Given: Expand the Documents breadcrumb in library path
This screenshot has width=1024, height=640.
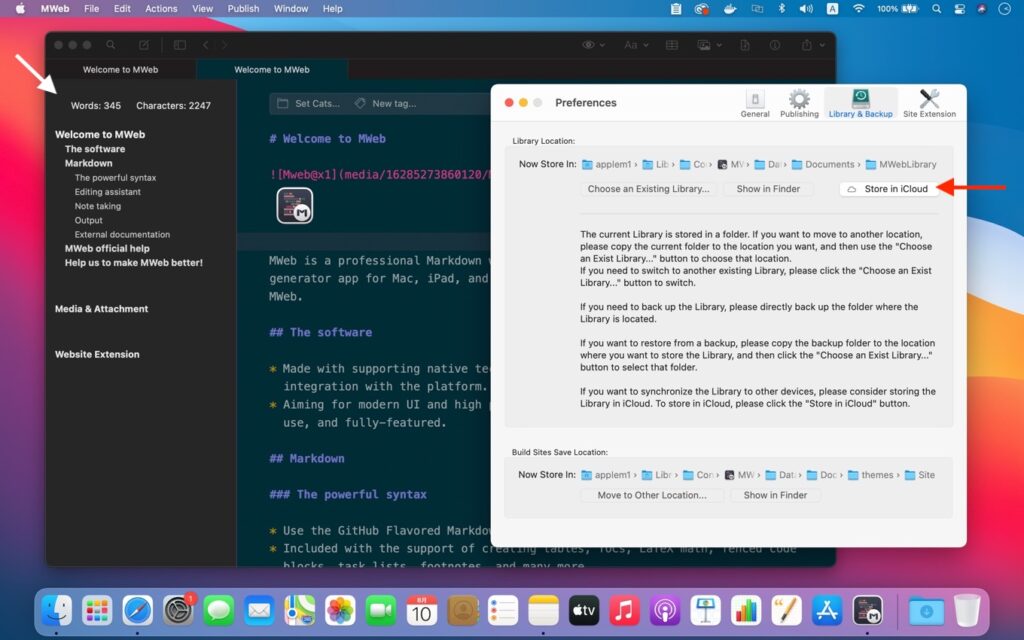Looking at the screenshot, I should 832,164.
